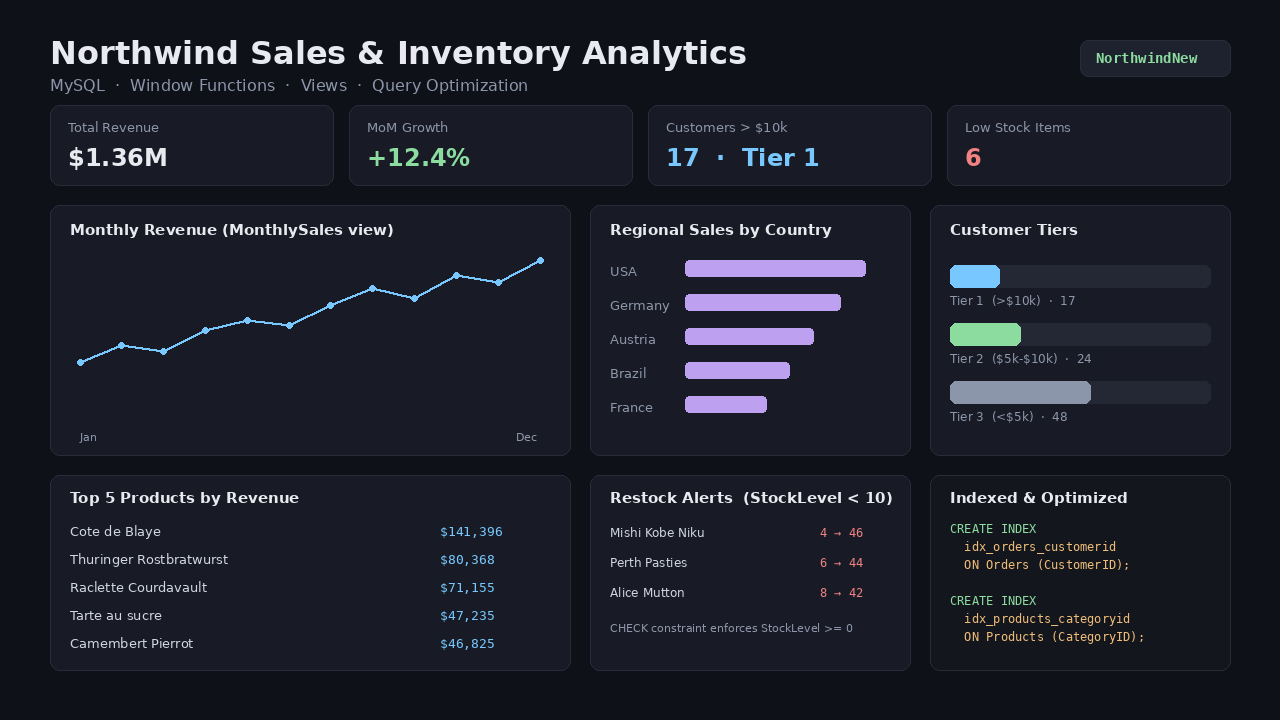Image resolution: width=1280 pixels, height=720 pixels.
Task: Click the Low Stock Items value 6
Action: pyautogui.click(x=973, y=158)
